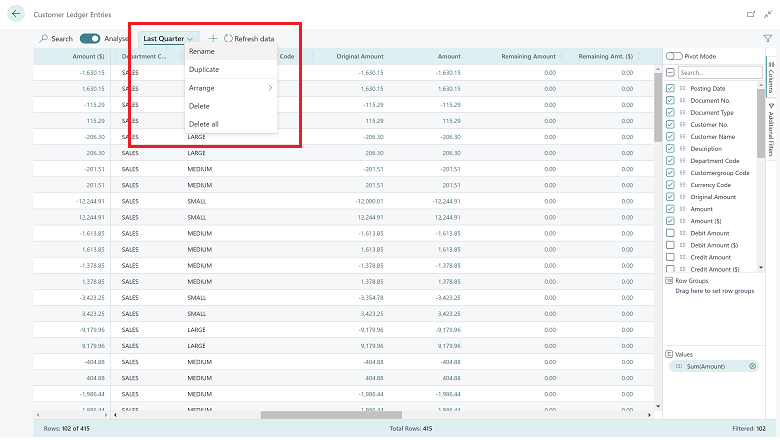Open the search magnifier tool
This screenshot has height=440, width=780.
43,38
